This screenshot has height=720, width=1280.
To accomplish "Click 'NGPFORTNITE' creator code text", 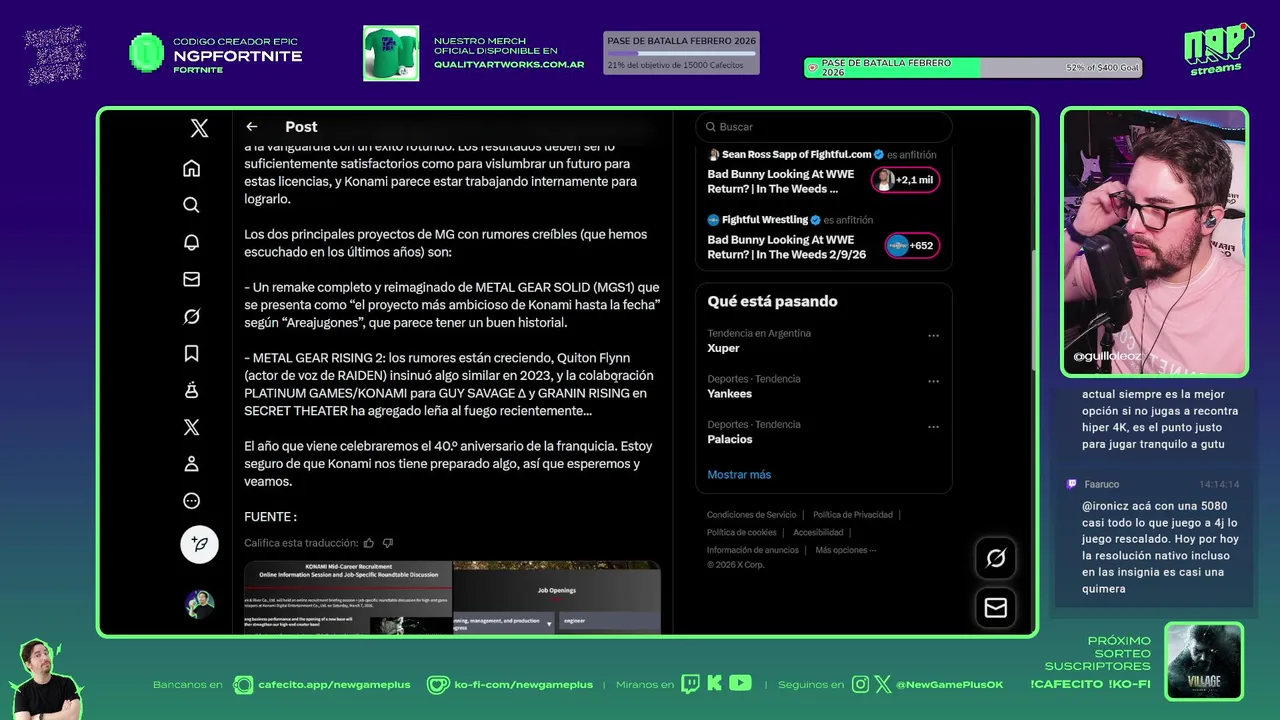I will point(238,56).
